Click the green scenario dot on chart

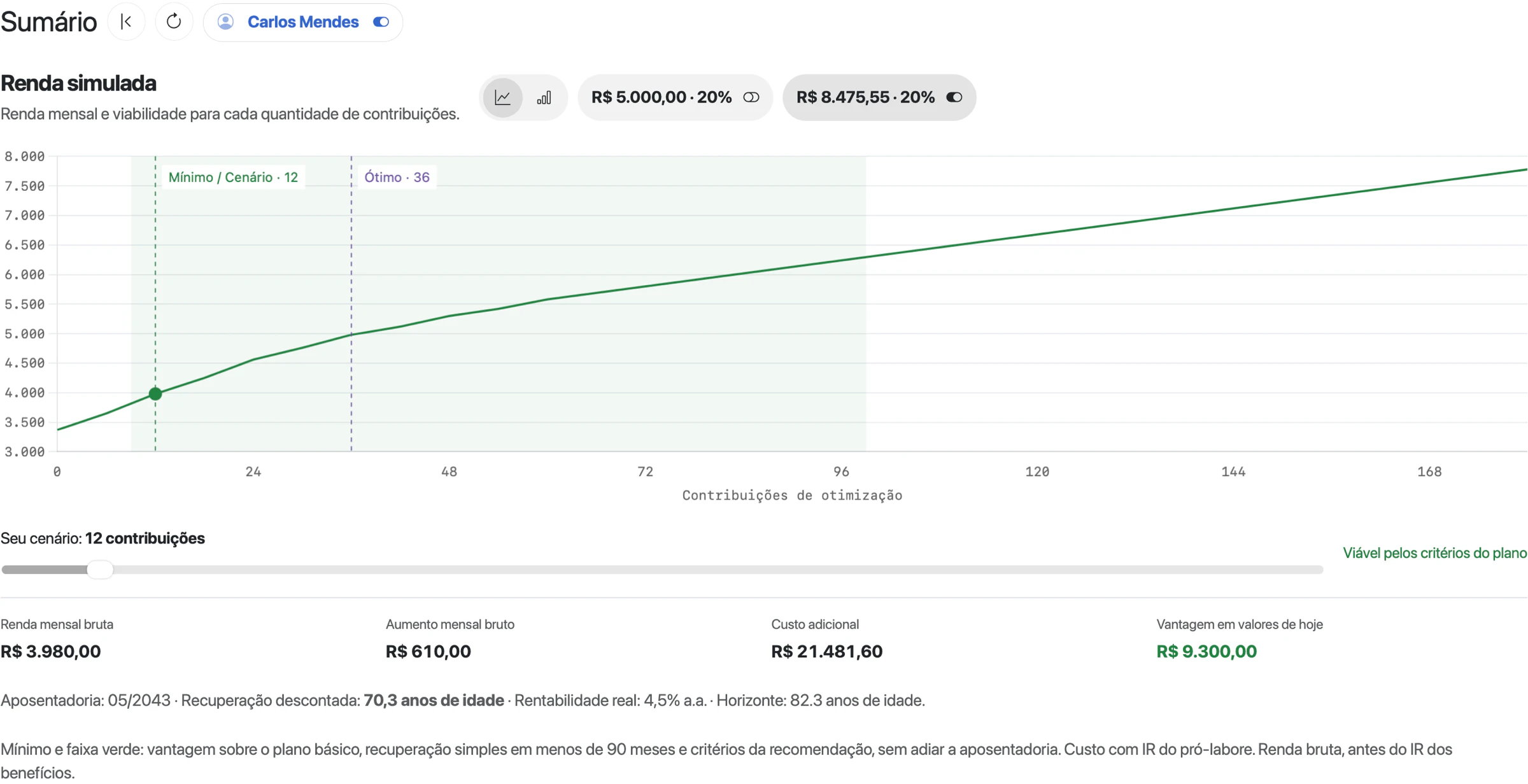click(155, 394)
